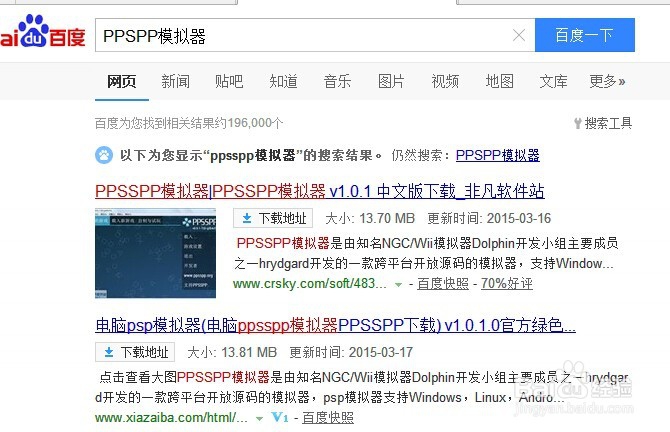
Task: Expand dropdown arrow next to xiazaiba.com URL
Action: click(259, 419)
